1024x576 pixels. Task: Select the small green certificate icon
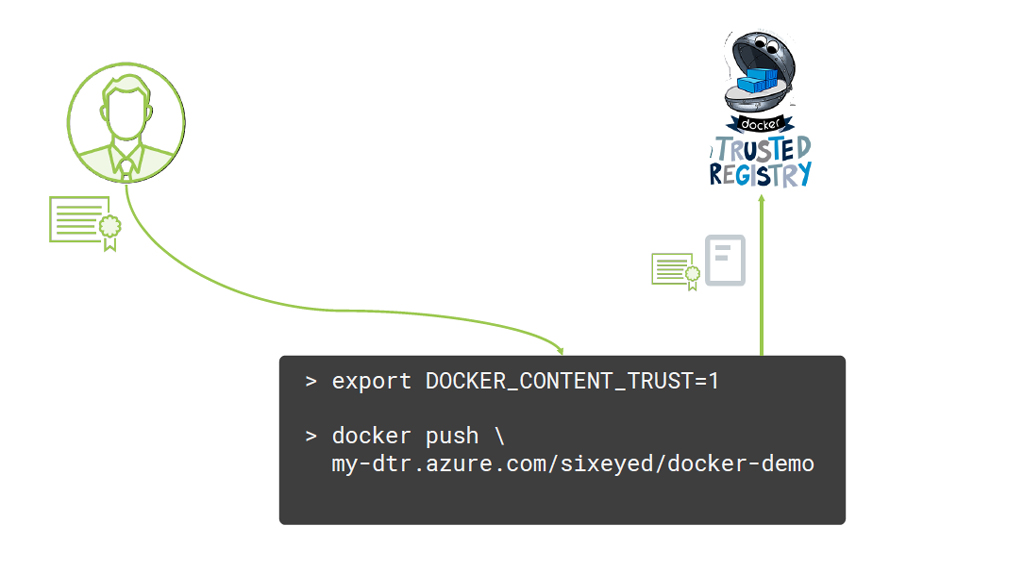click(x=676, y=271)
